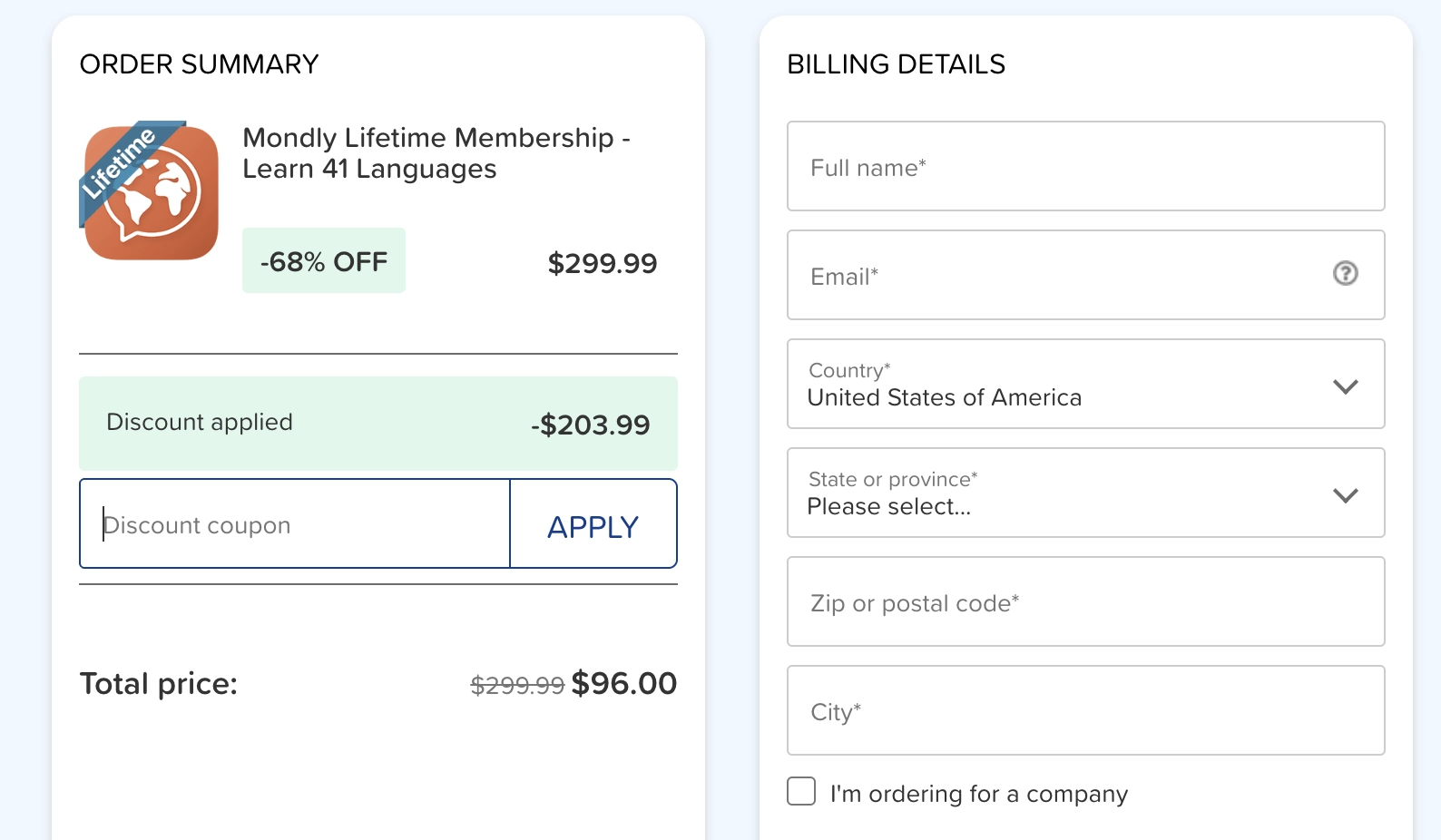Check I'm ordering for a company
The image size is (1441, 840).
[x=801, y=791]
